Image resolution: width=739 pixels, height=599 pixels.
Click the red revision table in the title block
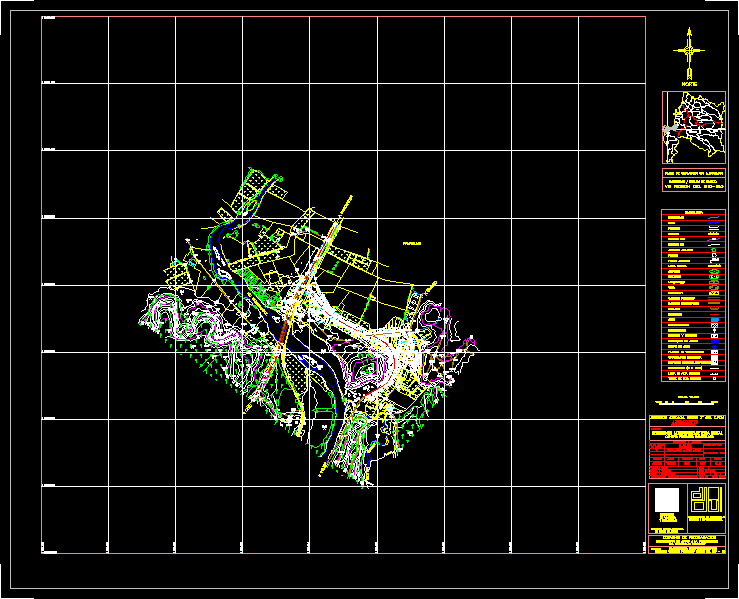(x=687, y=460)
